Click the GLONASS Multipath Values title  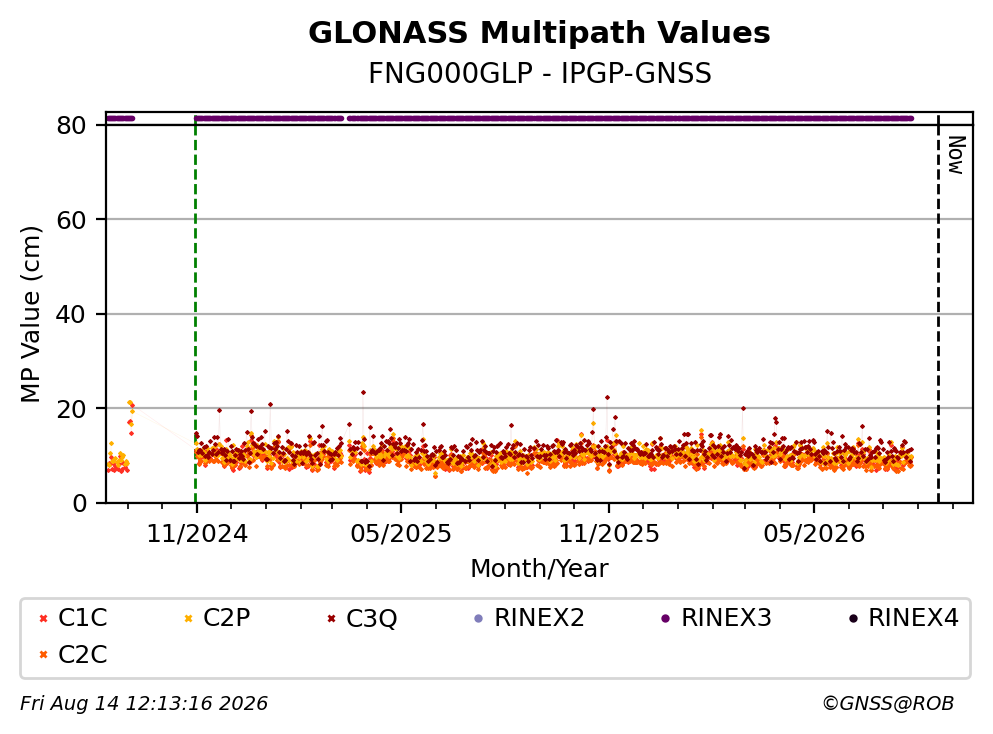[539, 33]
